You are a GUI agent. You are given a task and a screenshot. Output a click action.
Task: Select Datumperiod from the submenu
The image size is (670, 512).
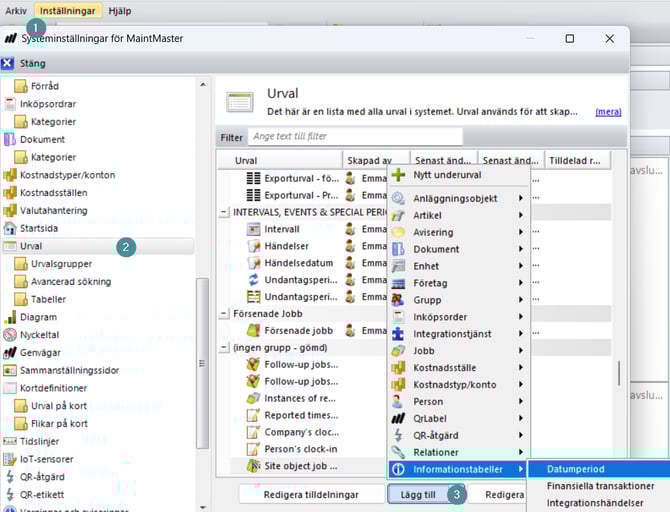coord(575,469)
